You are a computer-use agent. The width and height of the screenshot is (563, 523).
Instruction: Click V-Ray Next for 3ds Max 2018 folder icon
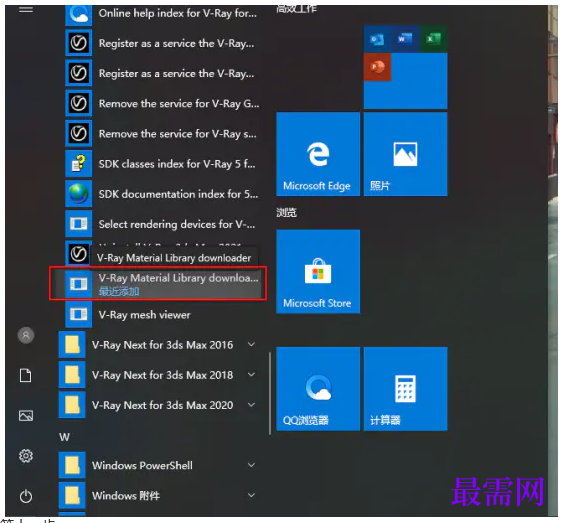72,375
